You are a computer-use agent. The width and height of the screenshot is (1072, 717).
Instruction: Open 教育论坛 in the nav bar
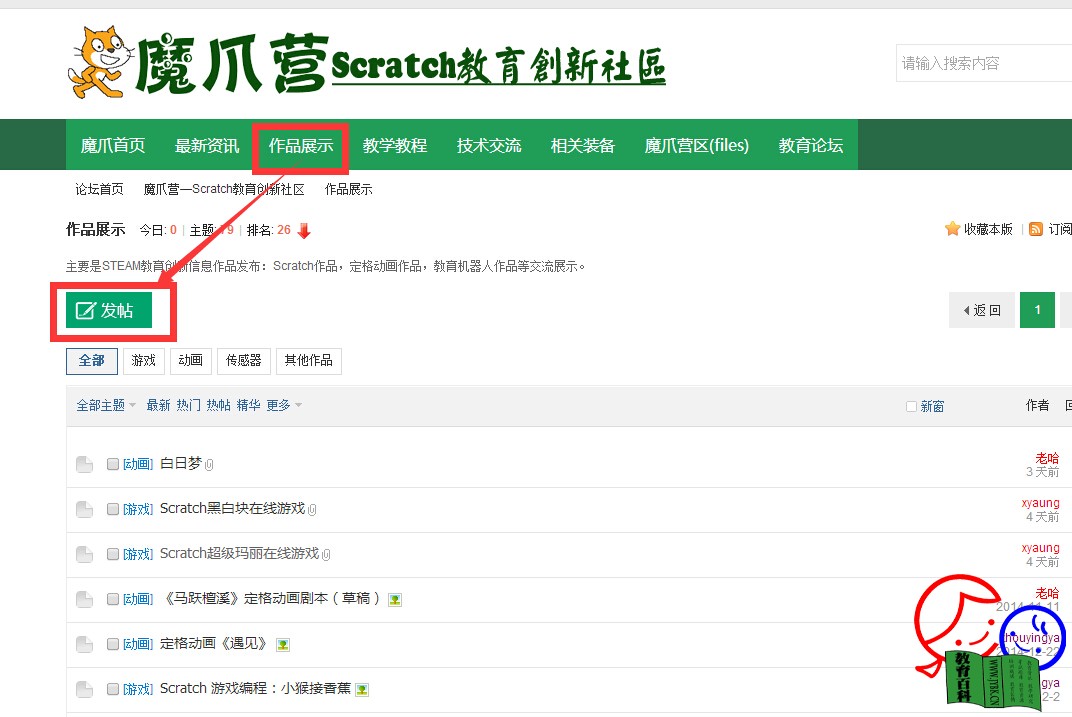coord(811,146)
